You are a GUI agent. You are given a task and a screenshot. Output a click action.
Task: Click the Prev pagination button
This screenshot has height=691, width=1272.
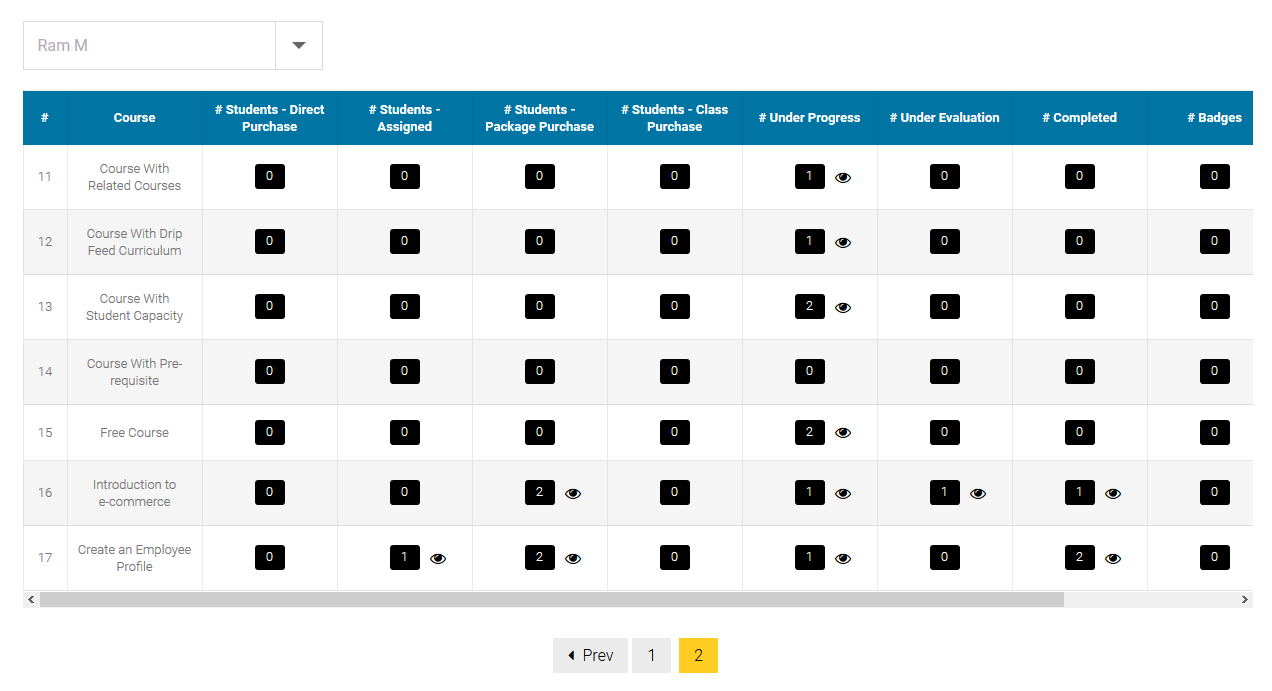point(590,656)
